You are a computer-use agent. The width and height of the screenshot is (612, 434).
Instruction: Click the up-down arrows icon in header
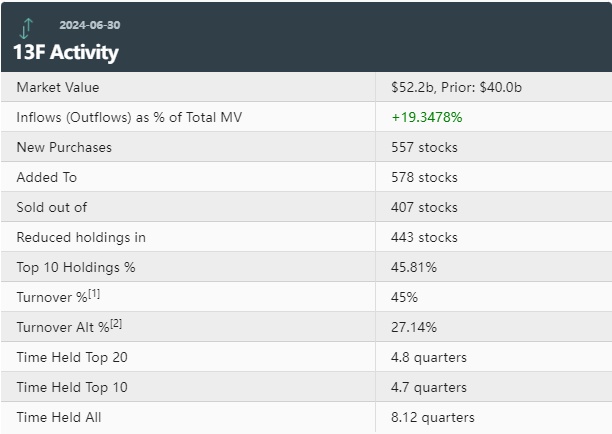(27, 29)
